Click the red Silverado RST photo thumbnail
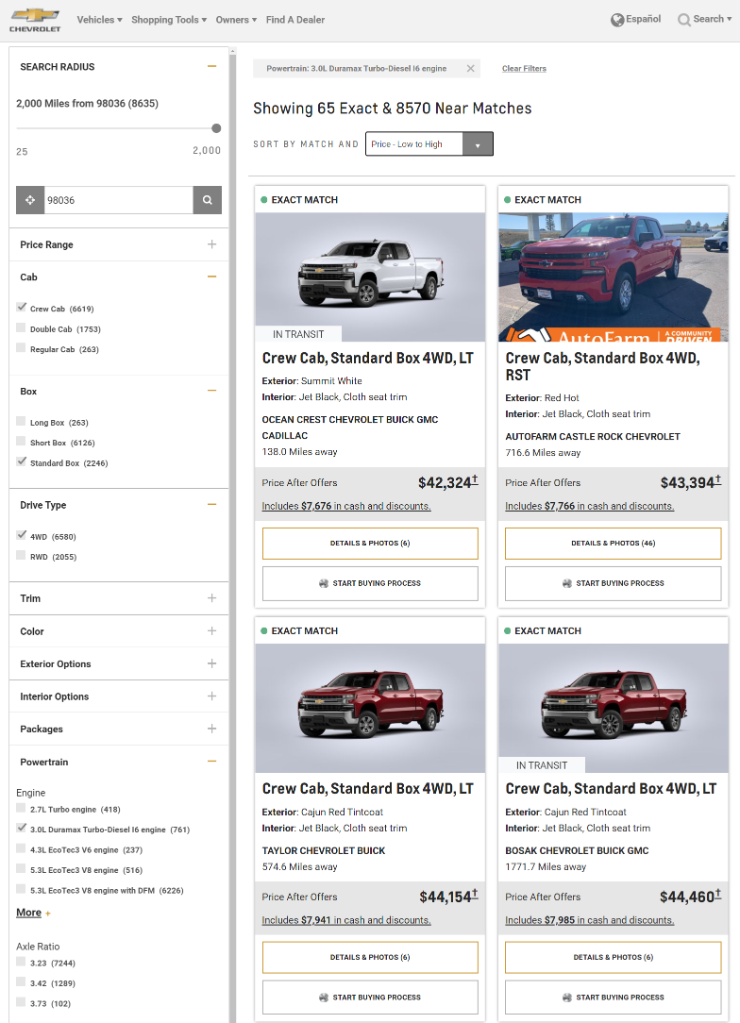The width and height of the screenshot is (740, 1023). 613,277
